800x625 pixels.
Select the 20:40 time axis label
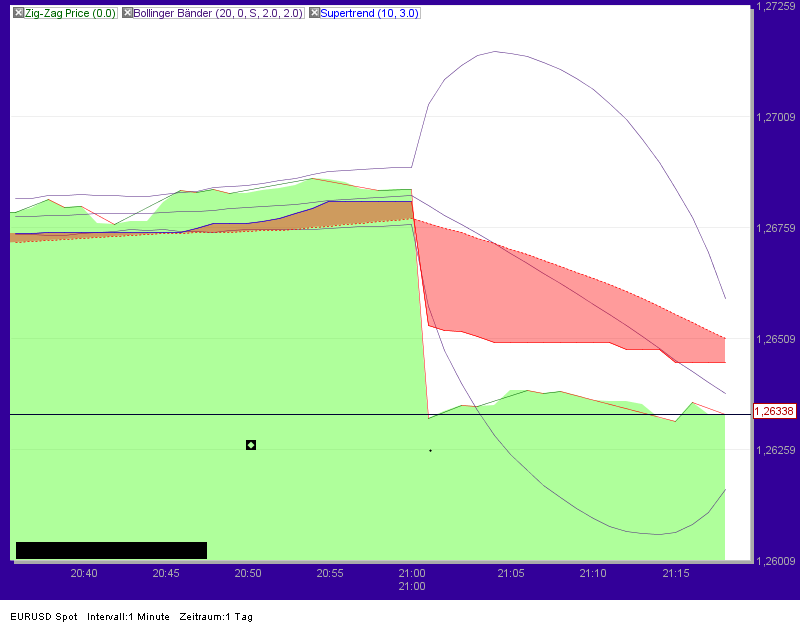tap(84, 573)
